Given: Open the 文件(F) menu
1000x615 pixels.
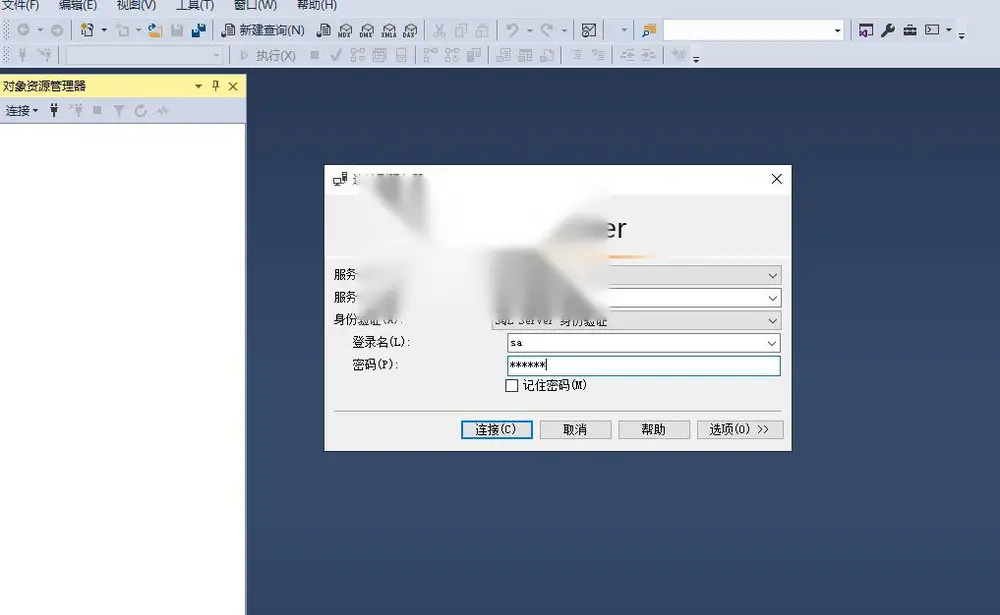Looking at the screenshot, I should point(20,5).
